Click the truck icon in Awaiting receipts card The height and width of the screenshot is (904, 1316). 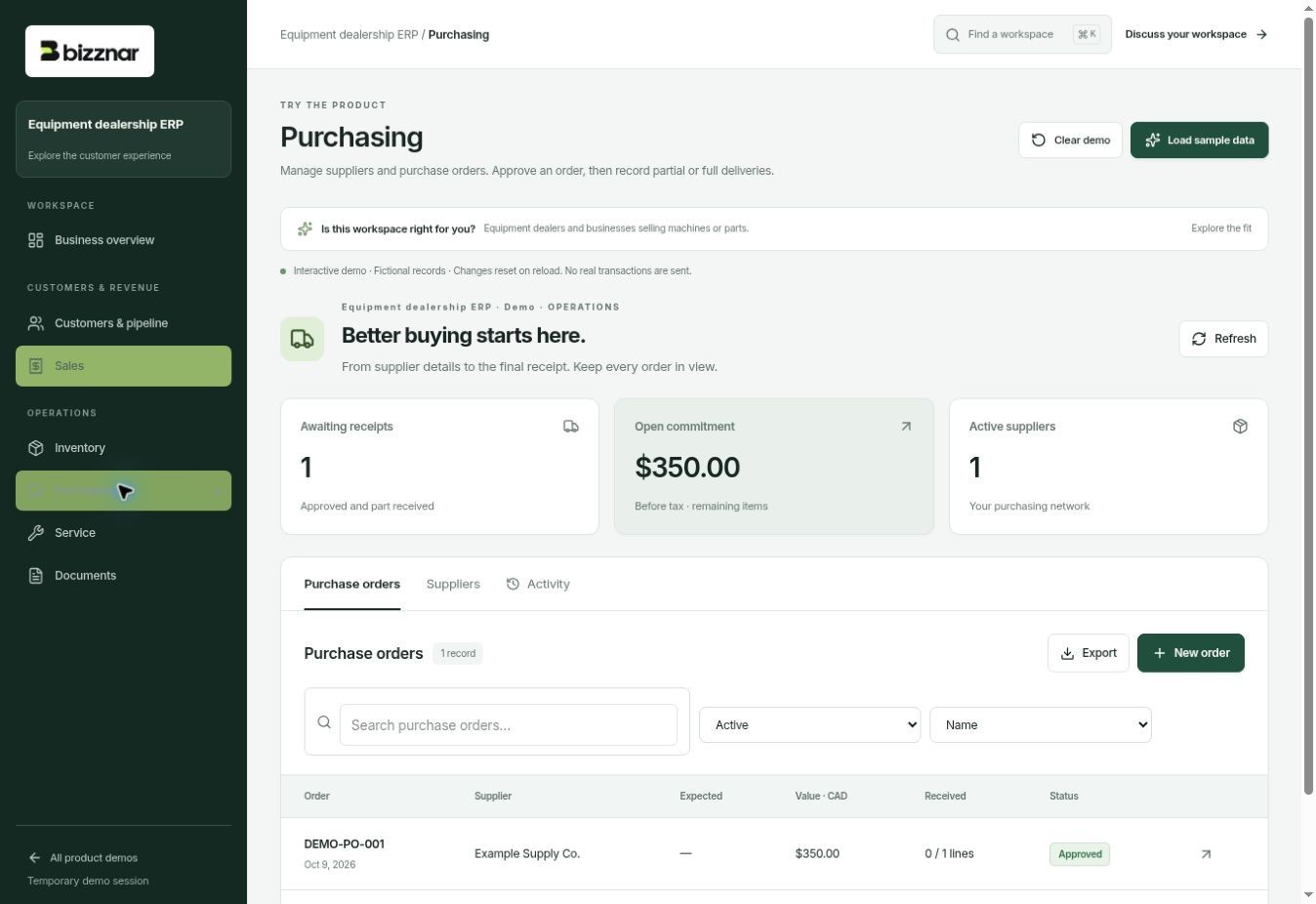(x=571, y=427)
